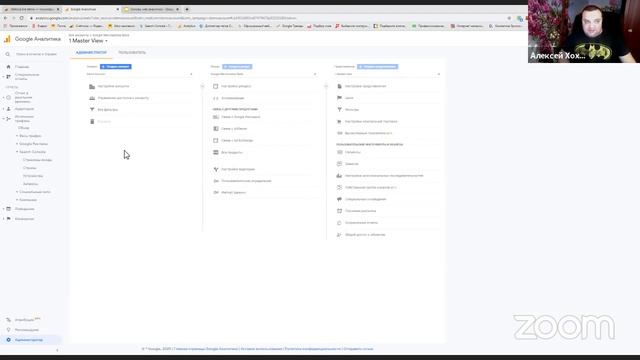Open data import Dd icon
Screen dimensions: 640x360
[x=216, y=192]
